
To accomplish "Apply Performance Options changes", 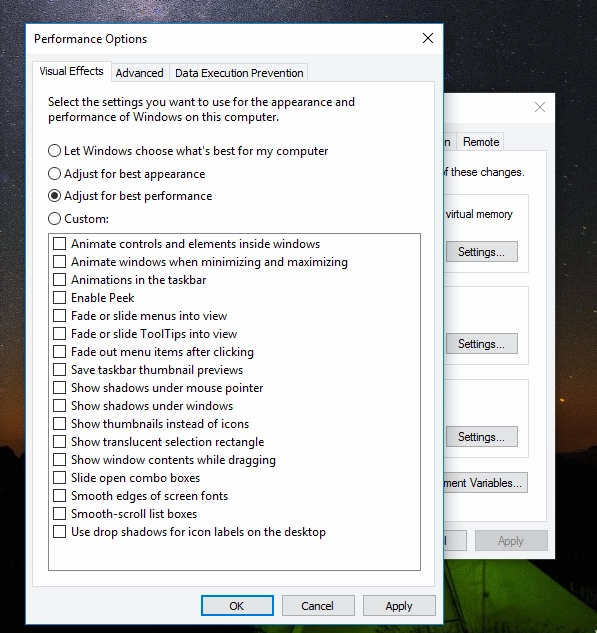I will (x=399, y=606).
